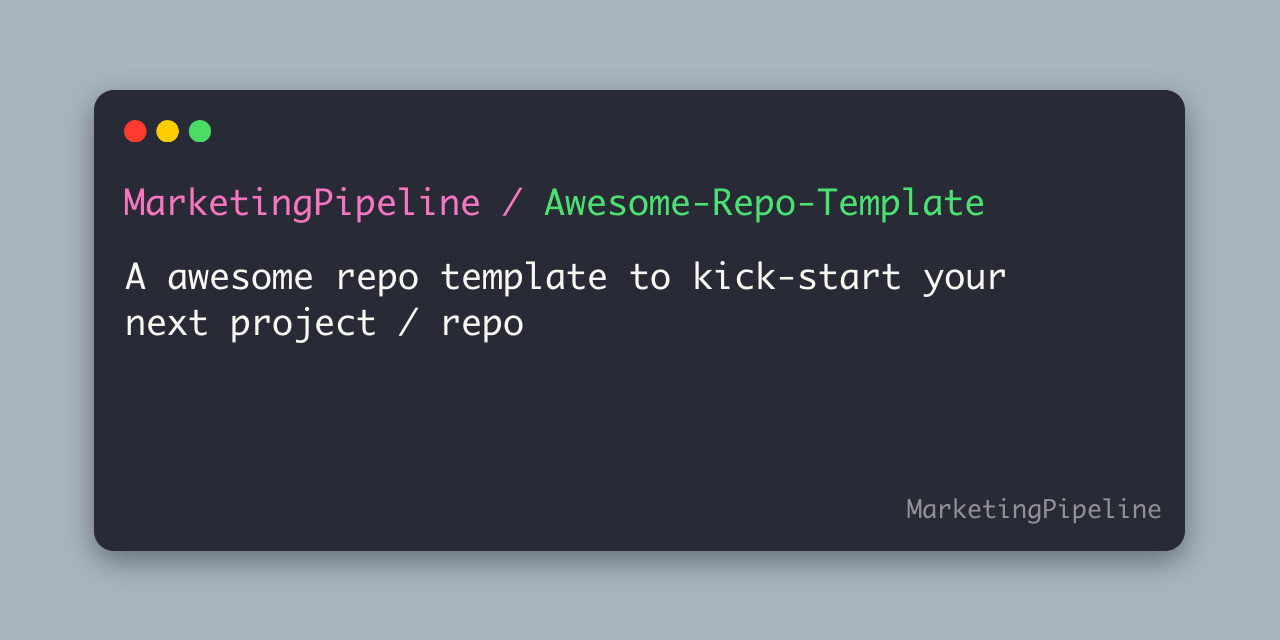Click the red close dot

(135, 131)
